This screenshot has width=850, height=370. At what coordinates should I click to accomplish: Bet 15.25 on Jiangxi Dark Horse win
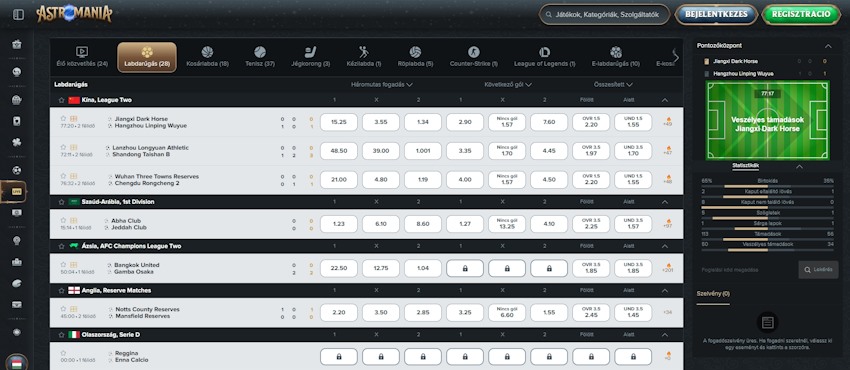coord(339,122)
